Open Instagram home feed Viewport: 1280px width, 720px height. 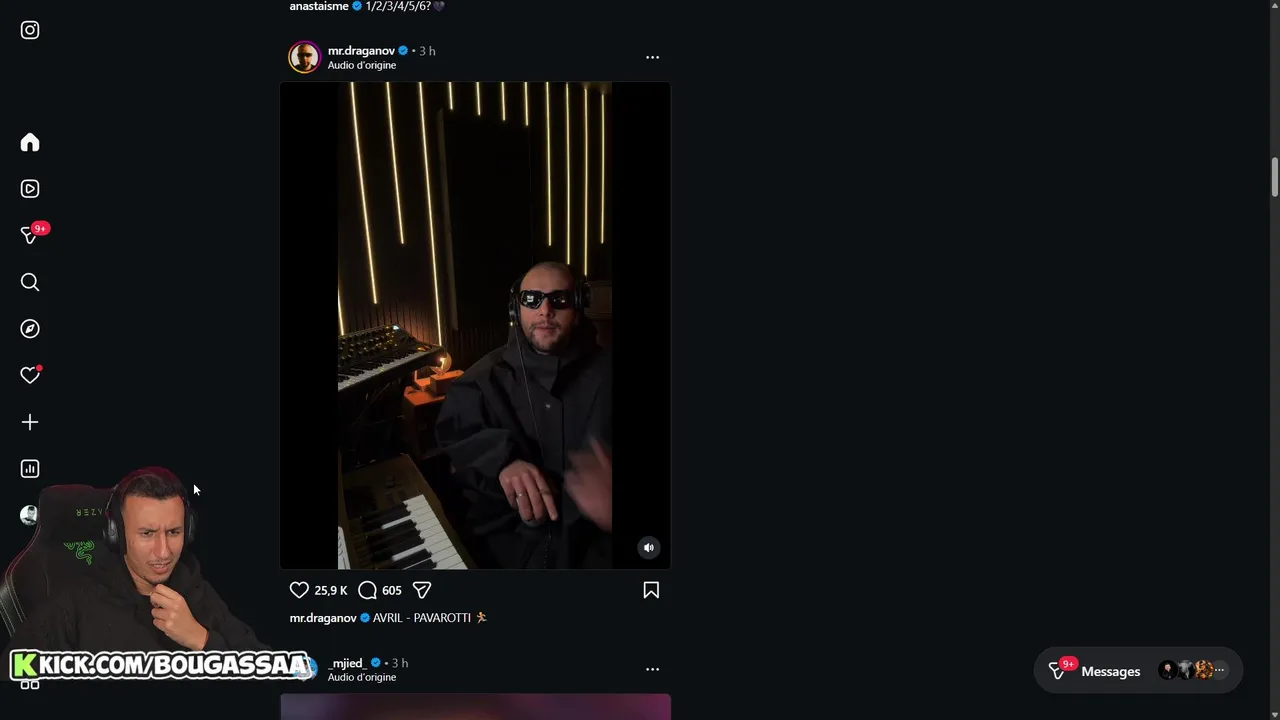point(30,143)
